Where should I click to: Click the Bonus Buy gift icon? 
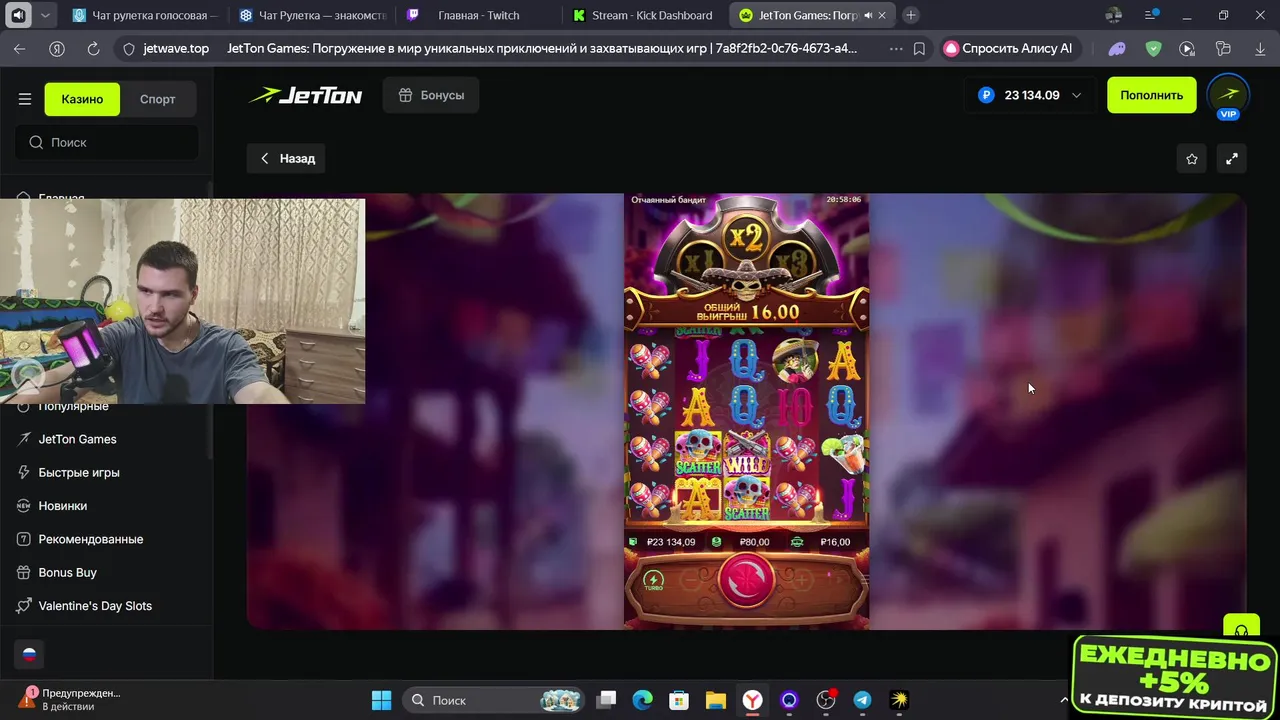pos(24,572)
